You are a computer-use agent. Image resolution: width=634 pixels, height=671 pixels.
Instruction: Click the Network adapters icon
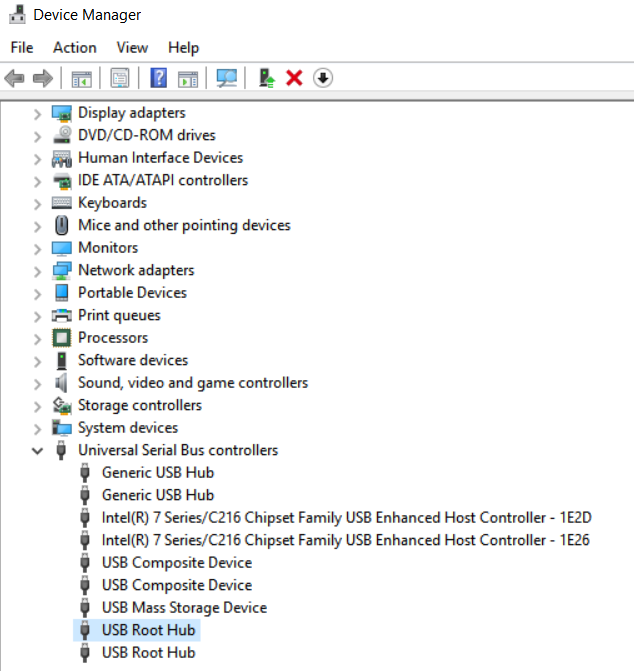tap(62, 270)
